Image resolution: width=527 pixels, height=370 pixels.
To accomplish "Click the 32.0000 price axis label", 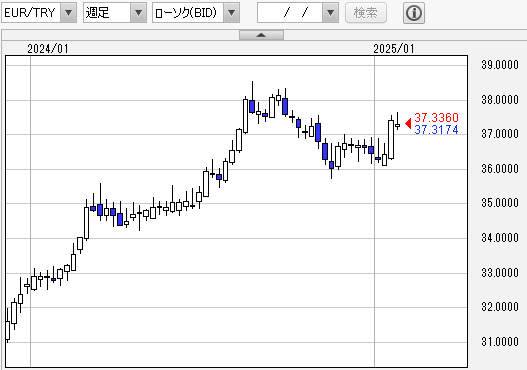I will point(500,307).
